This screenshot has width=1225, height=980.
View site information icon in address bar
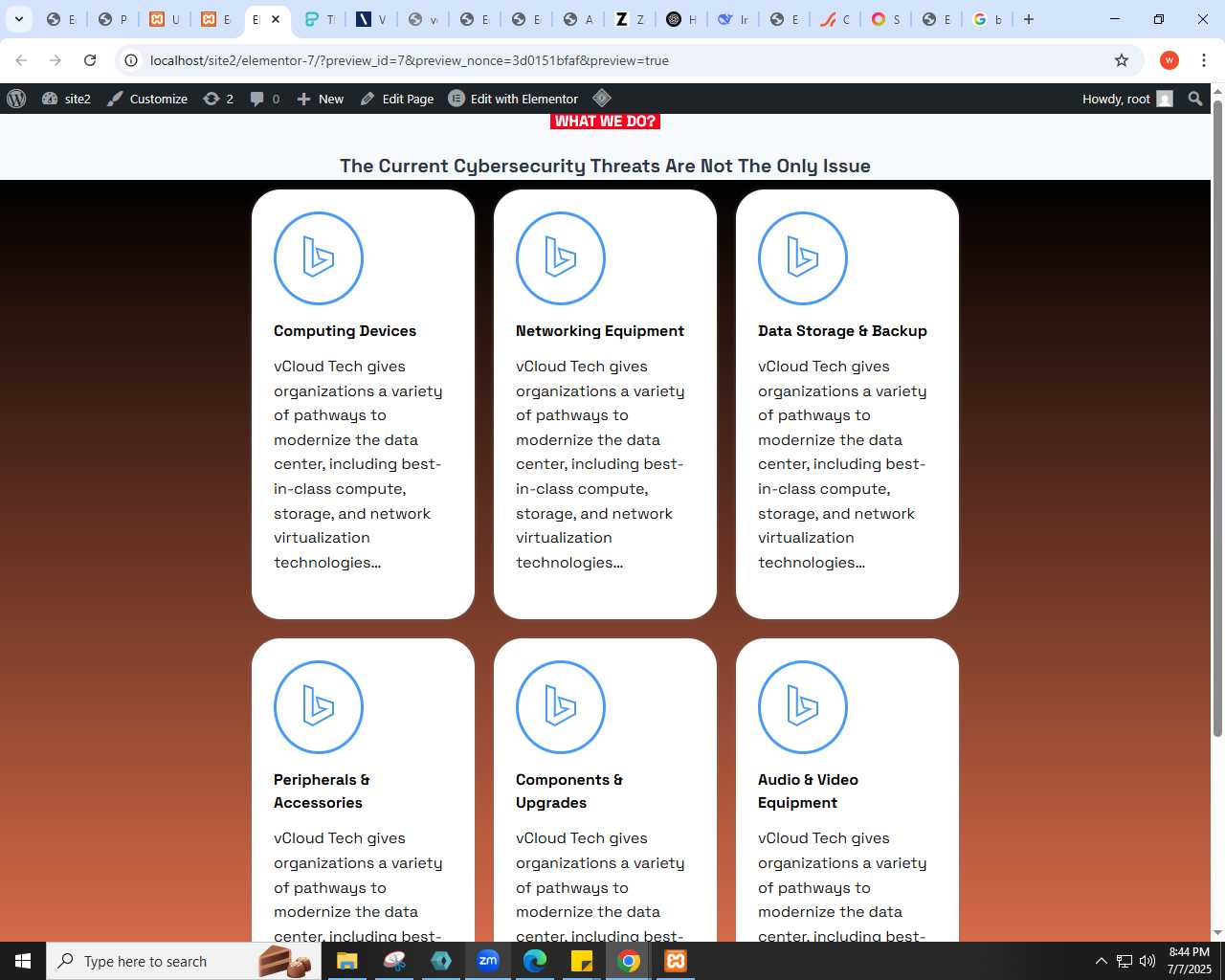(131, 60)
